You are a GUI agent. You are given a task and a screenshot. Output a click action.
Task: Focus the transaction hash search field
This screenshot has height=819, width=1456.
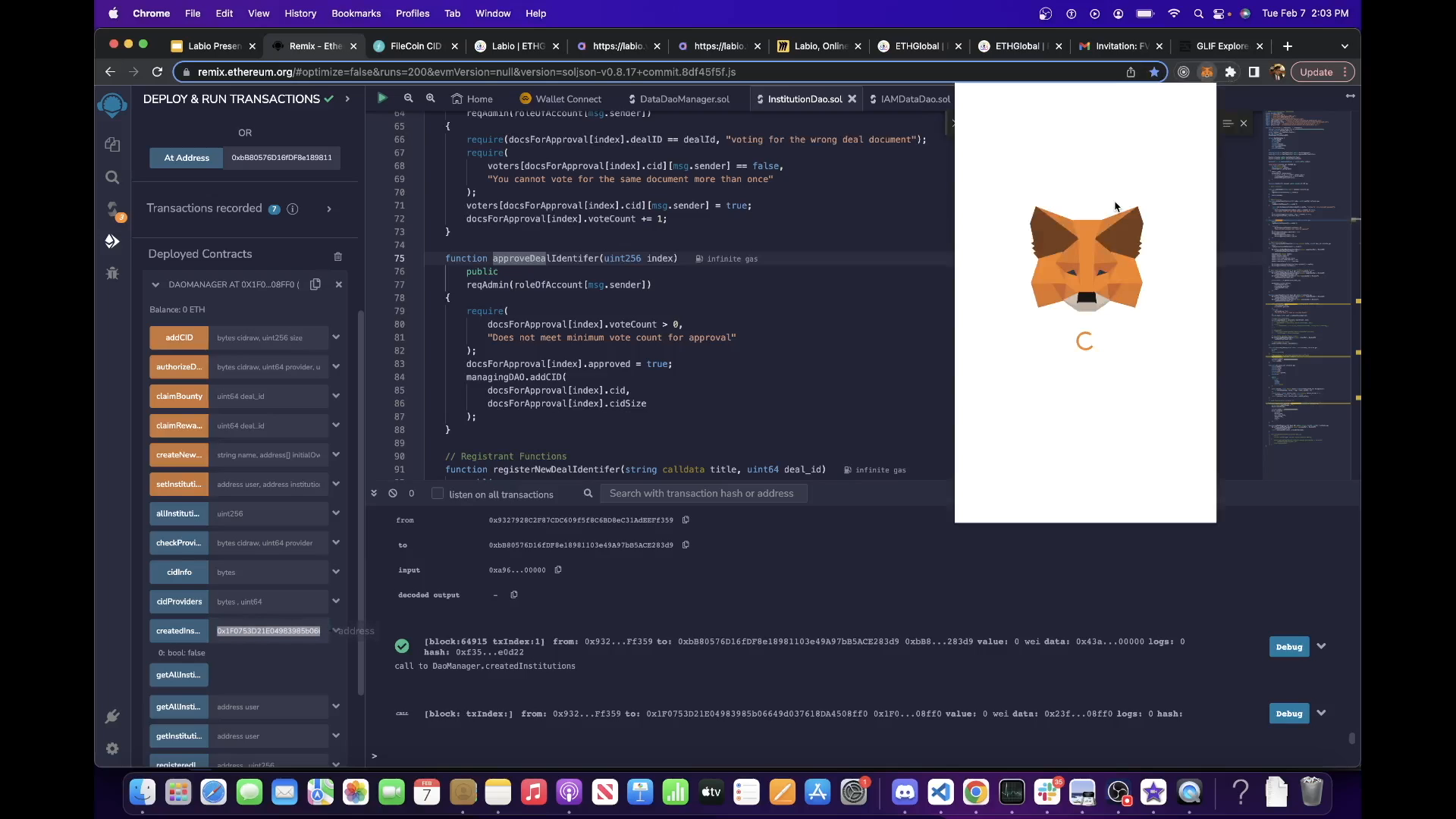point(703,494)
